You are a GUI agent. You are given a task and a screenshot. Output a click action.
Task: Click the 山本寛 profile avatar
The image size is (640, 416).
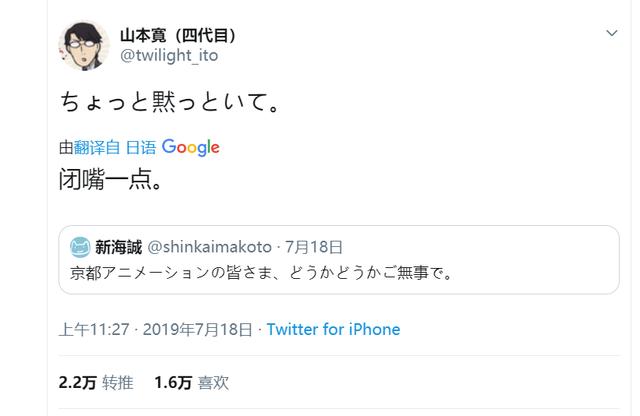coord(84,45)
